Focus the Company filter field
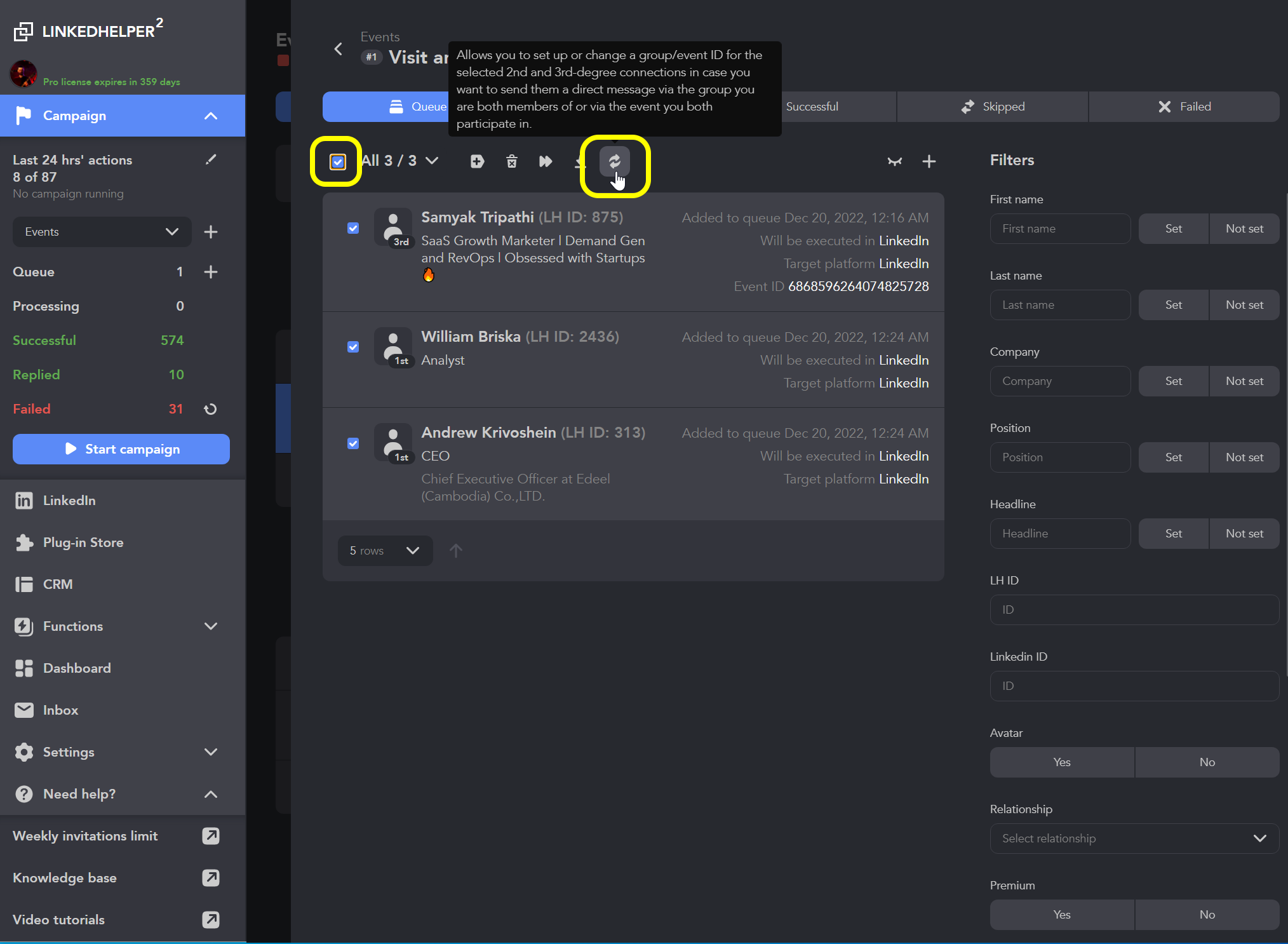This screenshot has height=944, width=1288. click(1060, 381)
